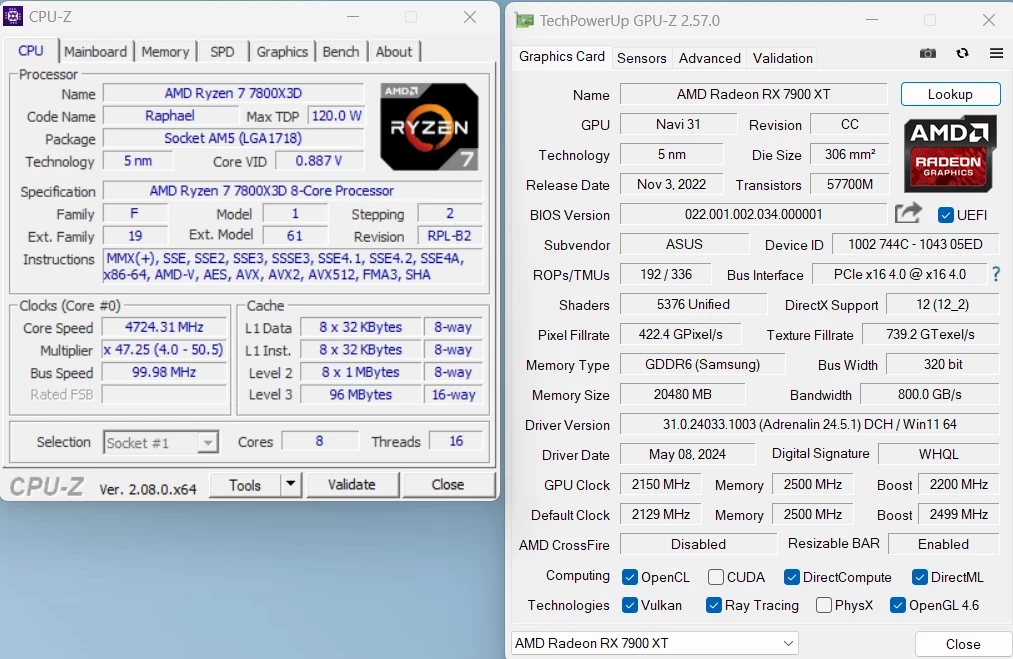Click the Ryzen 7 processor logo
The width and height of the screenshot is (1013, 659).
coord(430,127)
